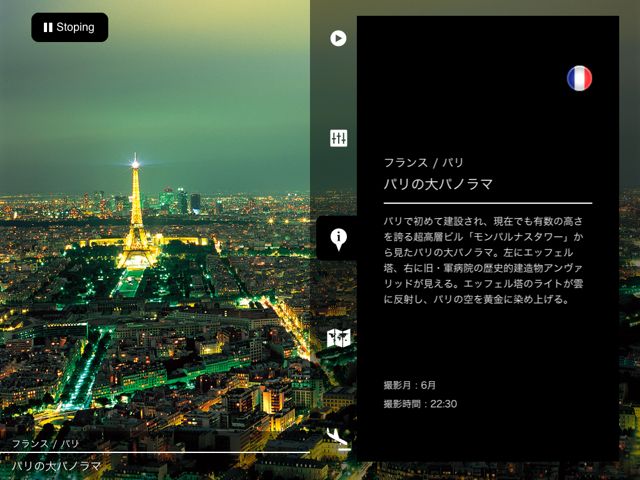This screenshot has height=480, width=640.
Task: Click the Eiffel Tower in the photo
Action: (x=136, y=212)
